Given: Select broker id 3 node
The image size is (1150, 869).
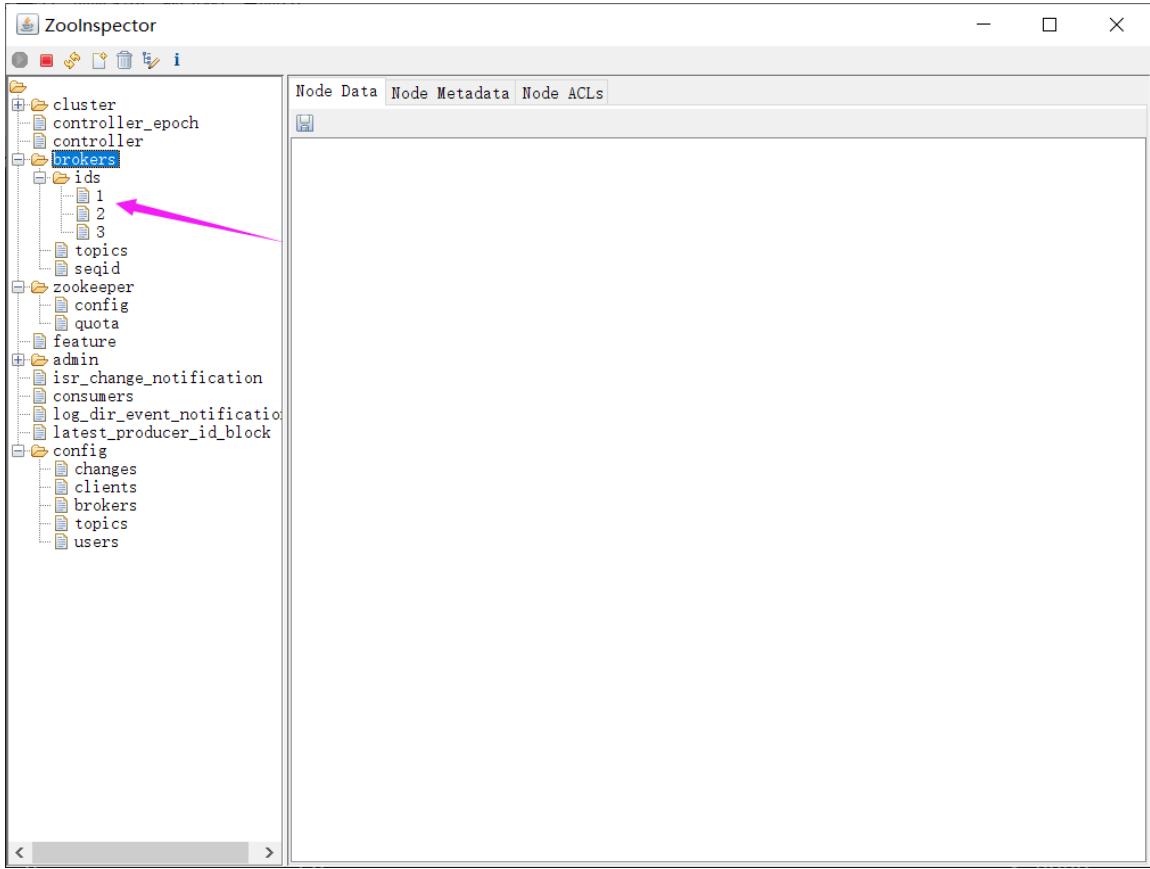Looking at the screenshot, I should [100, 232].
